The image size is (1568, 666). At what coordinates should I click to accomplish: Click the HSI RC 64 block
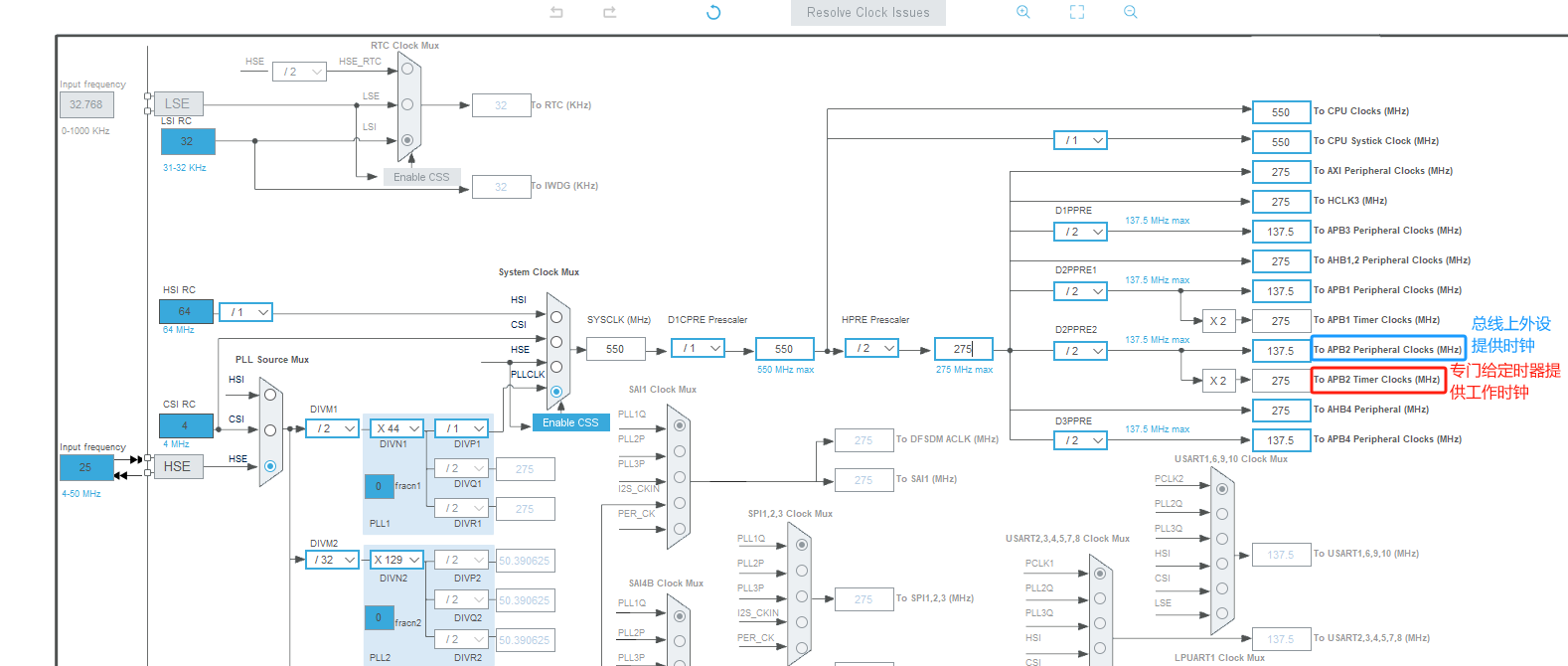point(187,311)
